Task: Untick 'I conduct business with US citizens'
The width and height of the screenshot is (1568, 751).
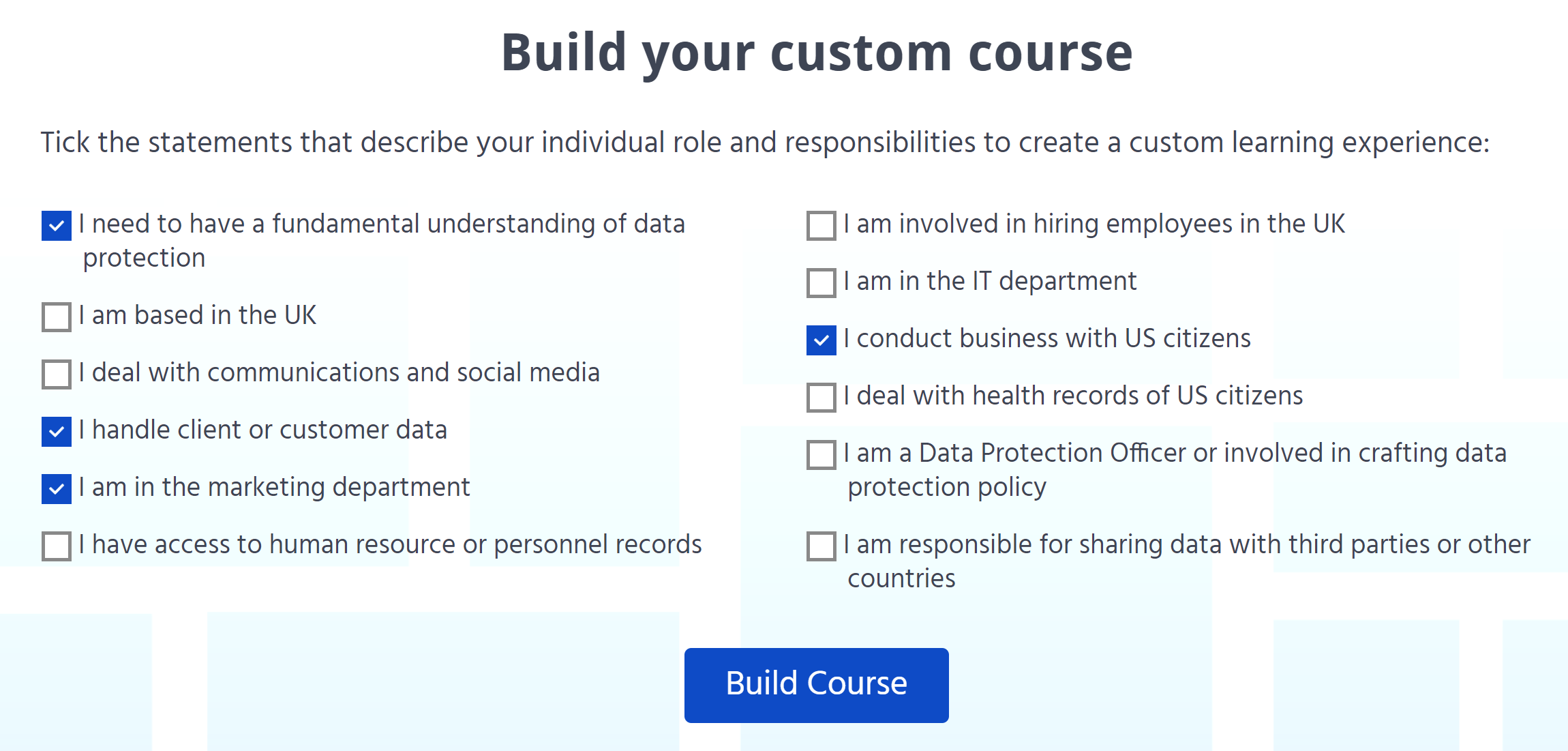Action: pyautogui.click(x=821, y=340)
